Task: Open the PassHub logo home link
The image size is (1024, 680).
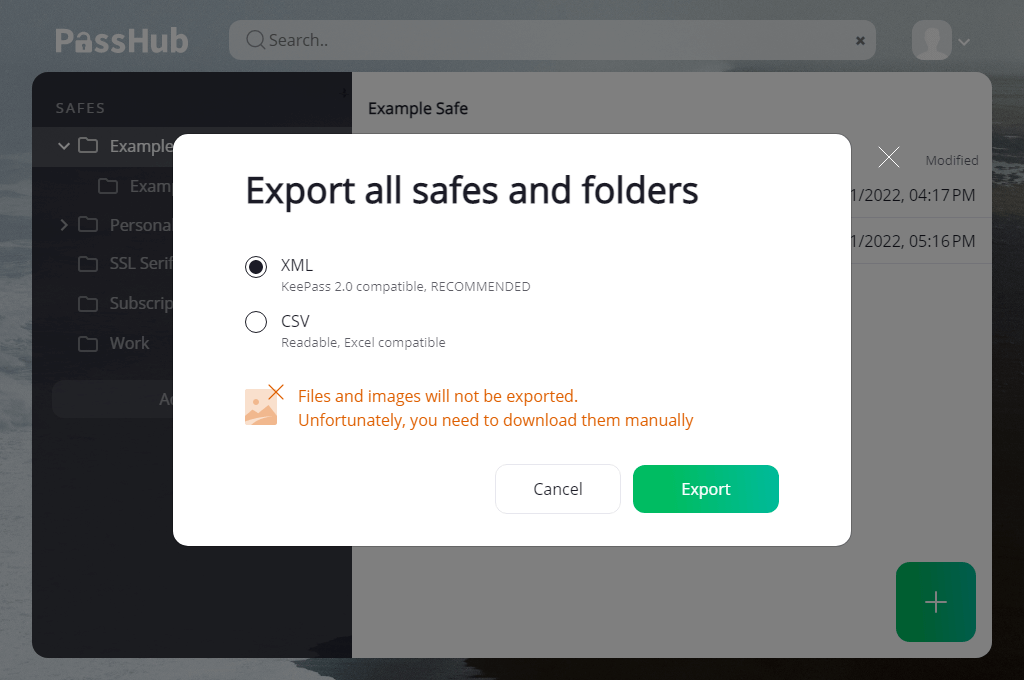Action: (x=121, y=40)
